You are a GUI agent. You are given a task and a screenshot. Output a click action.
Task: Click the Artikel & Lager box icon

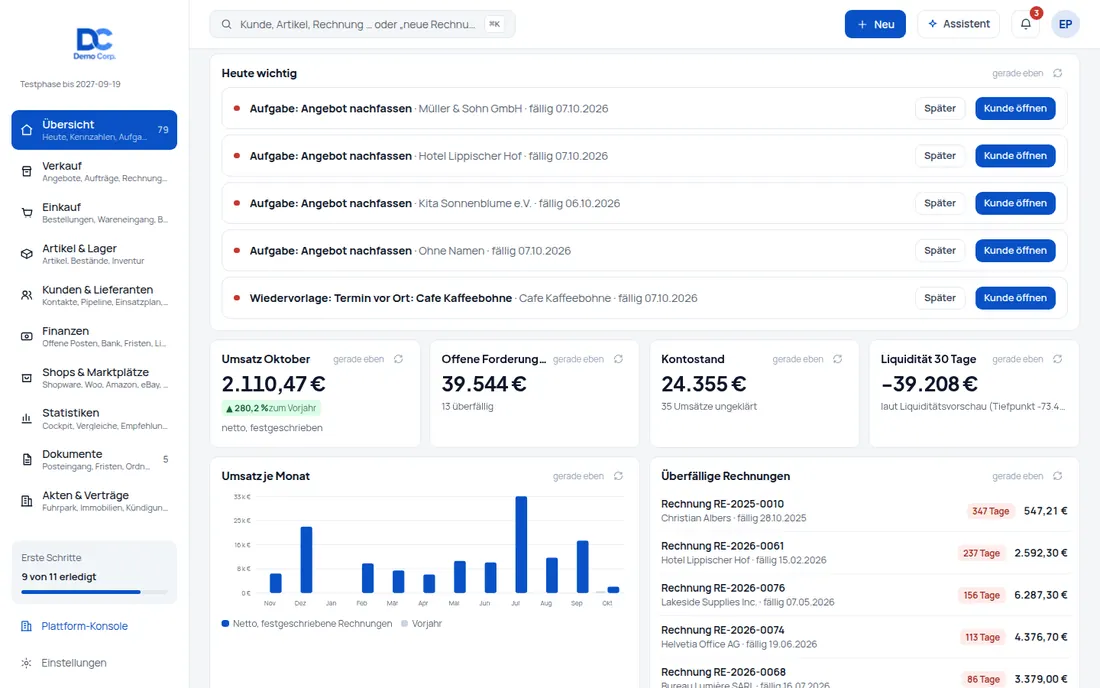(27, 254)
